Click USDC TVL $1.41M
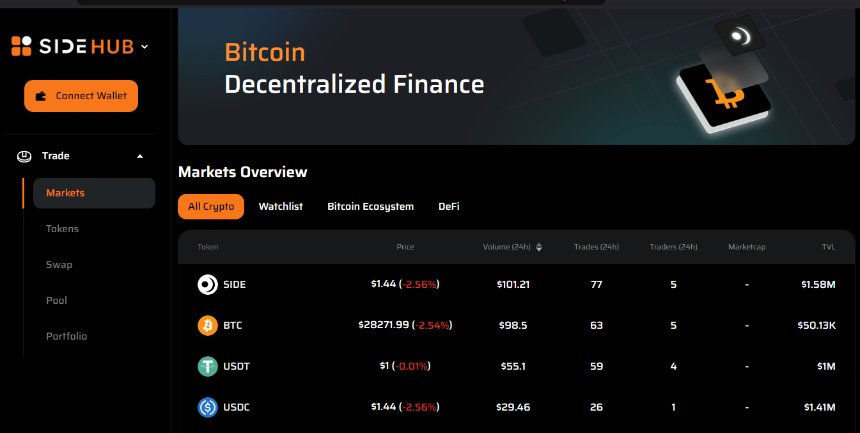The height and width of the screenshot is (433, 860). tap(819, 407)
